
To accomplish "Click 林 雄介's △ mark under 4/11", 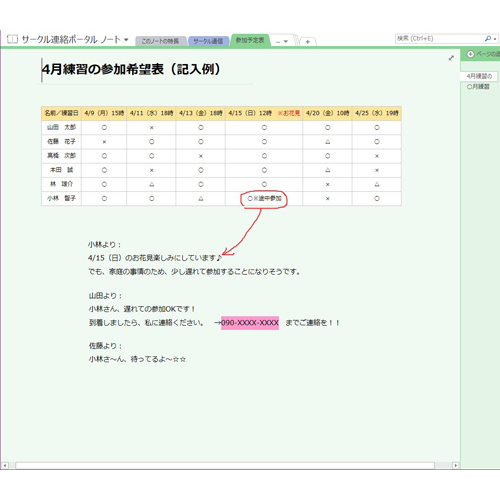I will tap(152, 184).
